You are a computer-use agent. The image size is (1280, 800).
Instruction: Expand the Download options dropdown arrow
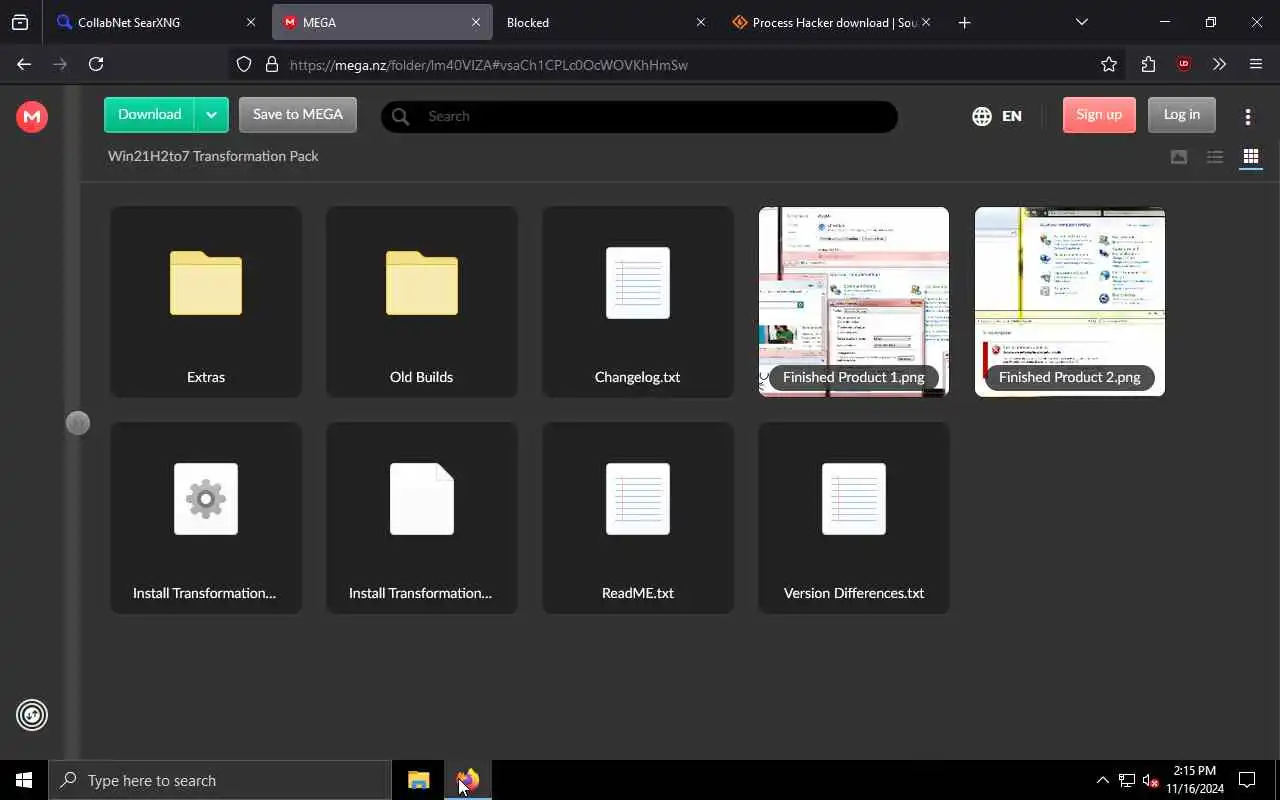[x=211, y=115]
